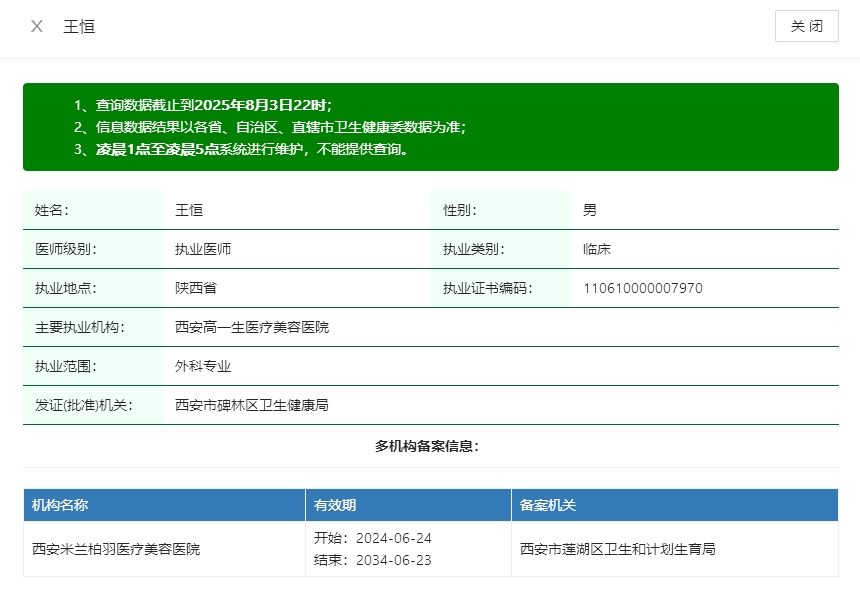
Task: Select the value 陕西省
Action: 196,288
